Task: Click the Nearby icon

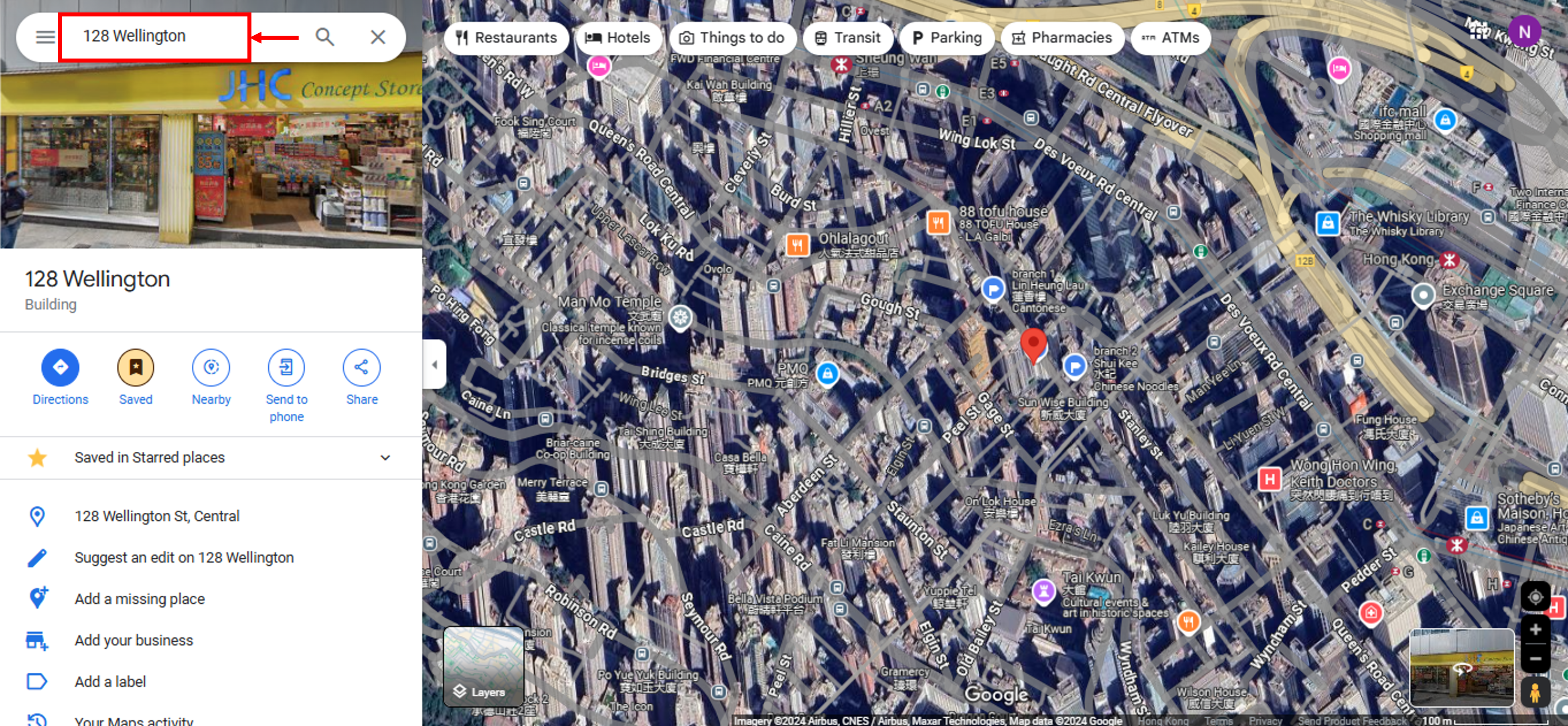Action: [x=211, y=367]
